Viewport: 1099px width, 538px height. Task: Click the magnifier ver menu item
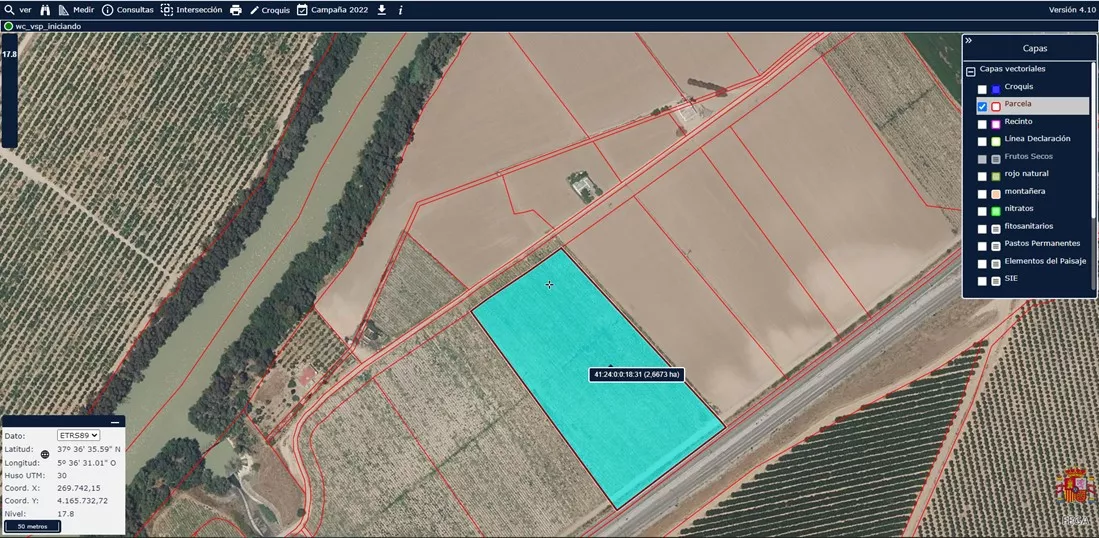pyautogui.click(x=18, y=10)
